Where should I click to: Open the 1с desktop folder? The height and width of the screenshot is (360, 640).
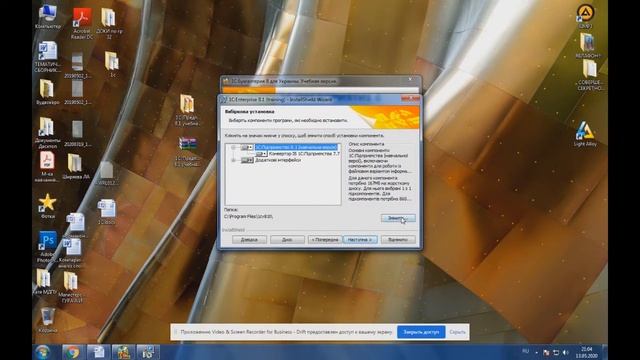(x=111, y=64)
